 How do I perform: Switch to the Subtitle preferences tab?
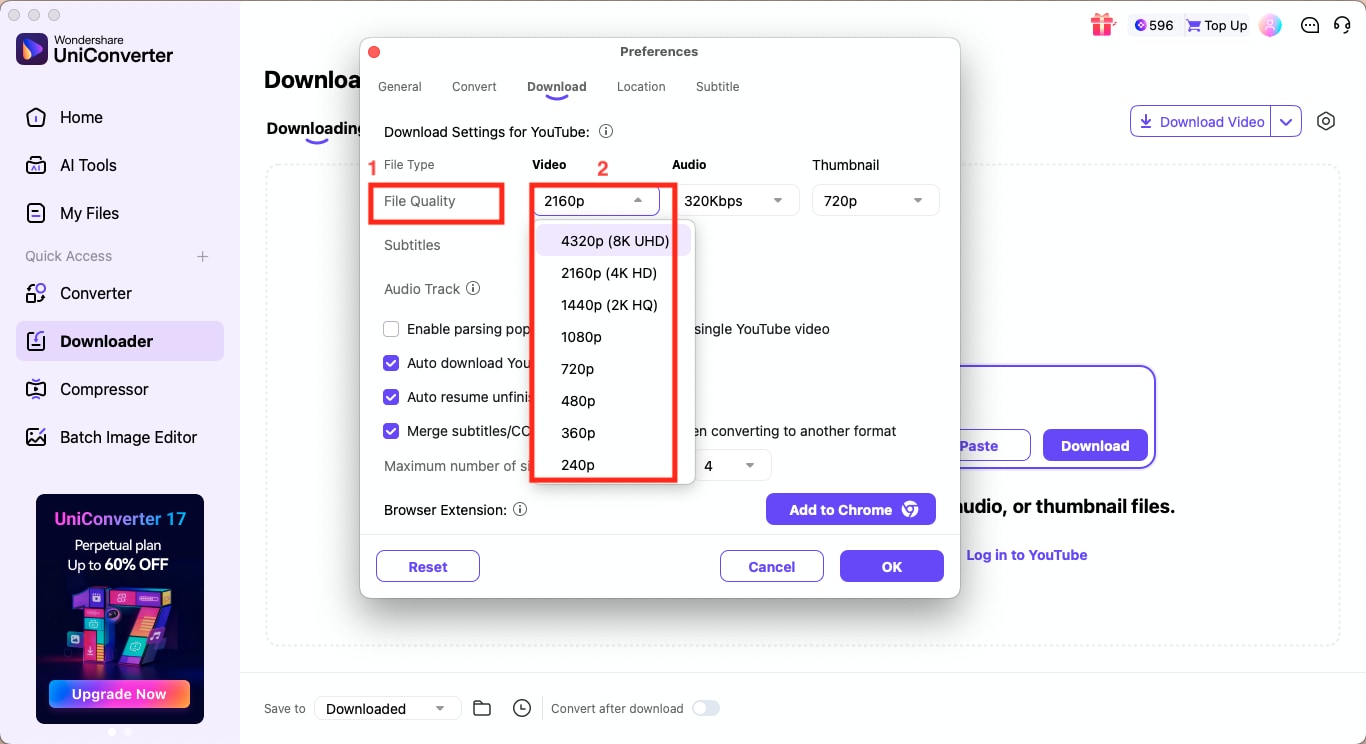click(717, 86)
